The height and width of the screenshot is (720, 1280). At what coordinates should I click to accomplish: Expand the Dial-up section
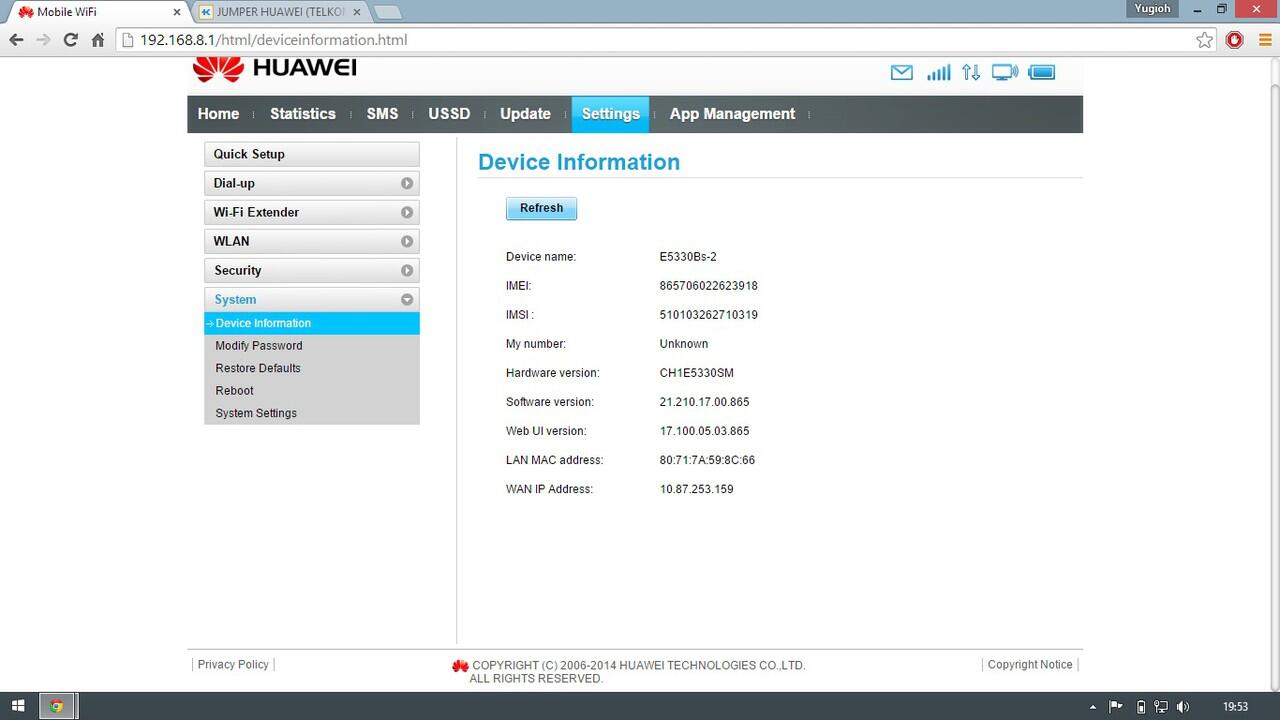click(x=311, y=183)
